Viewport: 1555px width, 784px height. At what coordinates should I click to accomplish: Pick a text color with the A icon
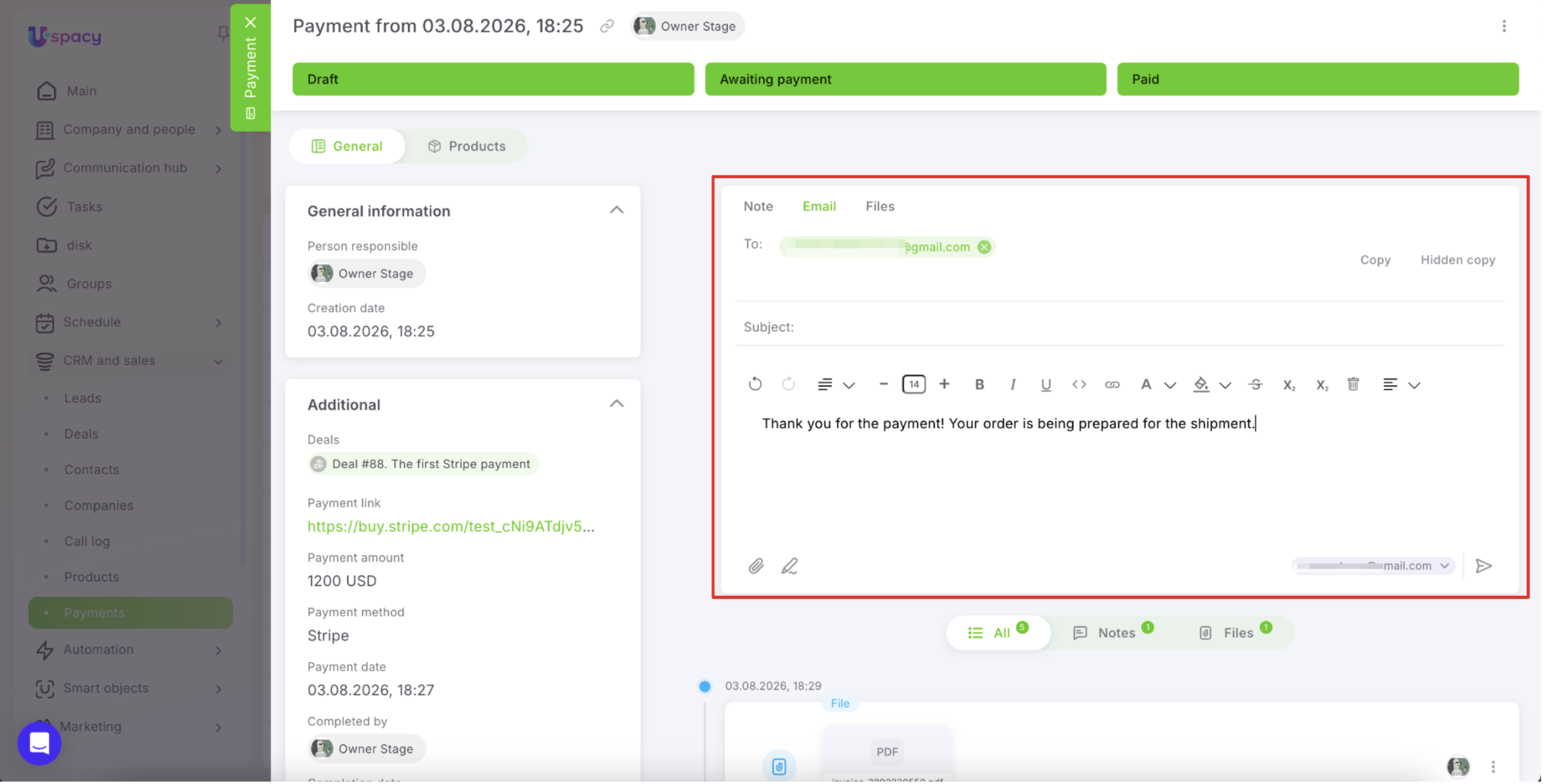point(1146,385)
